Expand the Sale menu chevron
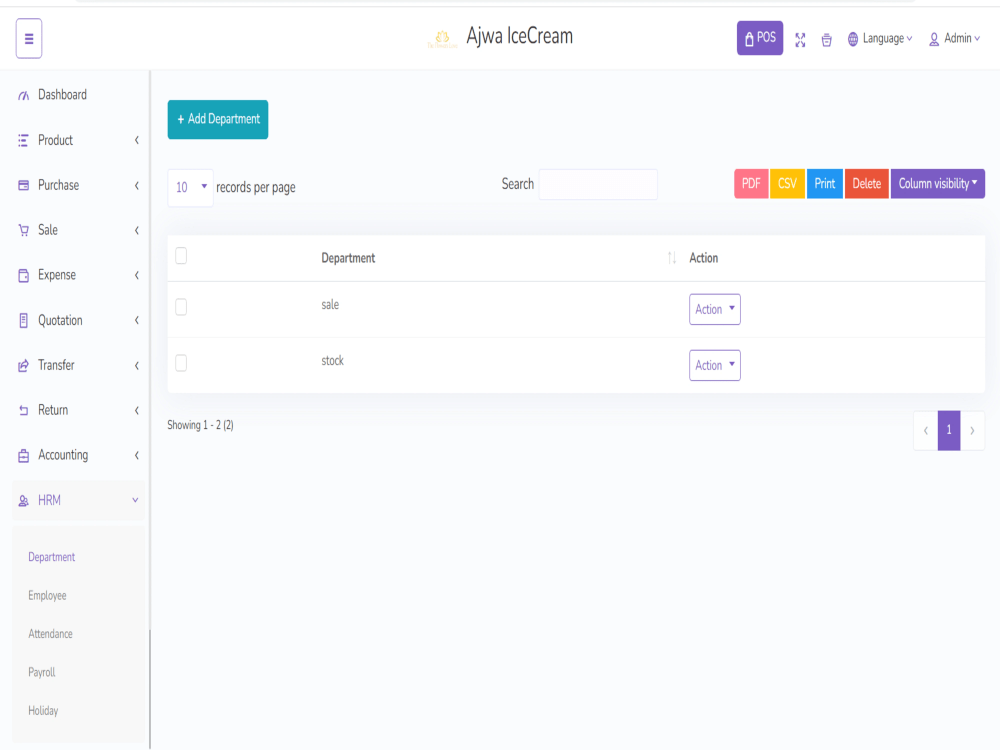Viewport: 1000px width, 750px height. (136, 230)
